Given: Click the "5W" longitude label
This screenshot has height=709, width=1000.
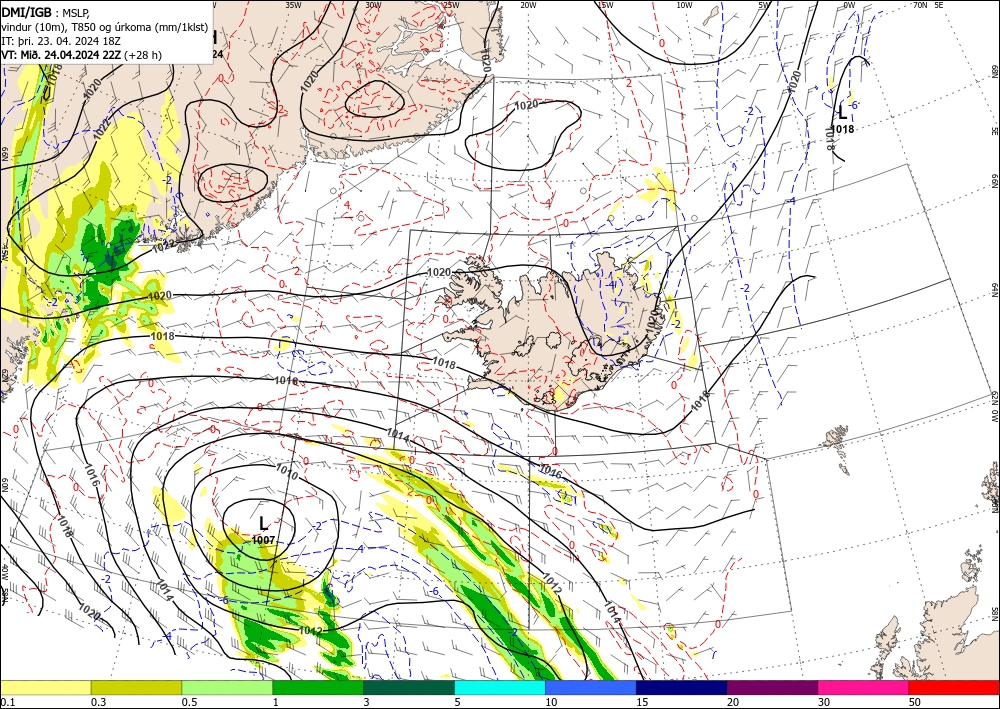Looking at the screenshot, I should coord(764,5).
